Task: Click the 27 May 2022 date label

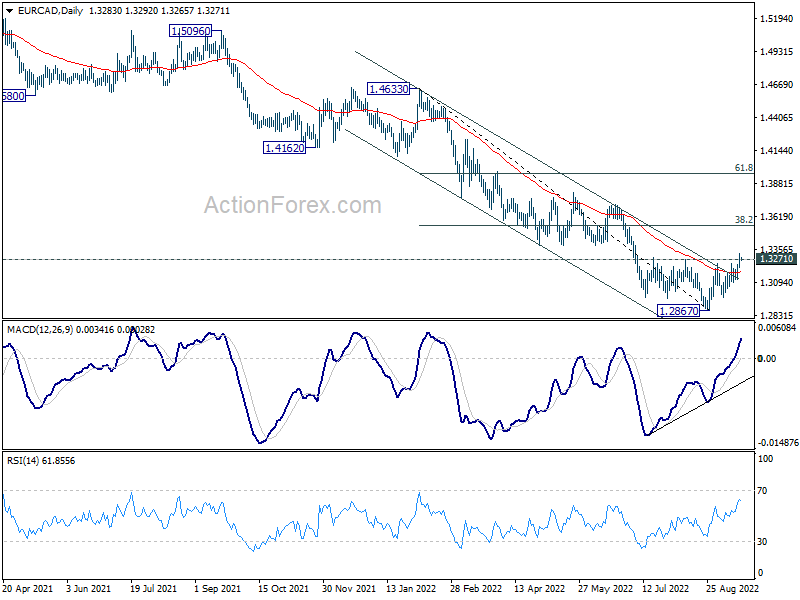Action: point(605,589)
